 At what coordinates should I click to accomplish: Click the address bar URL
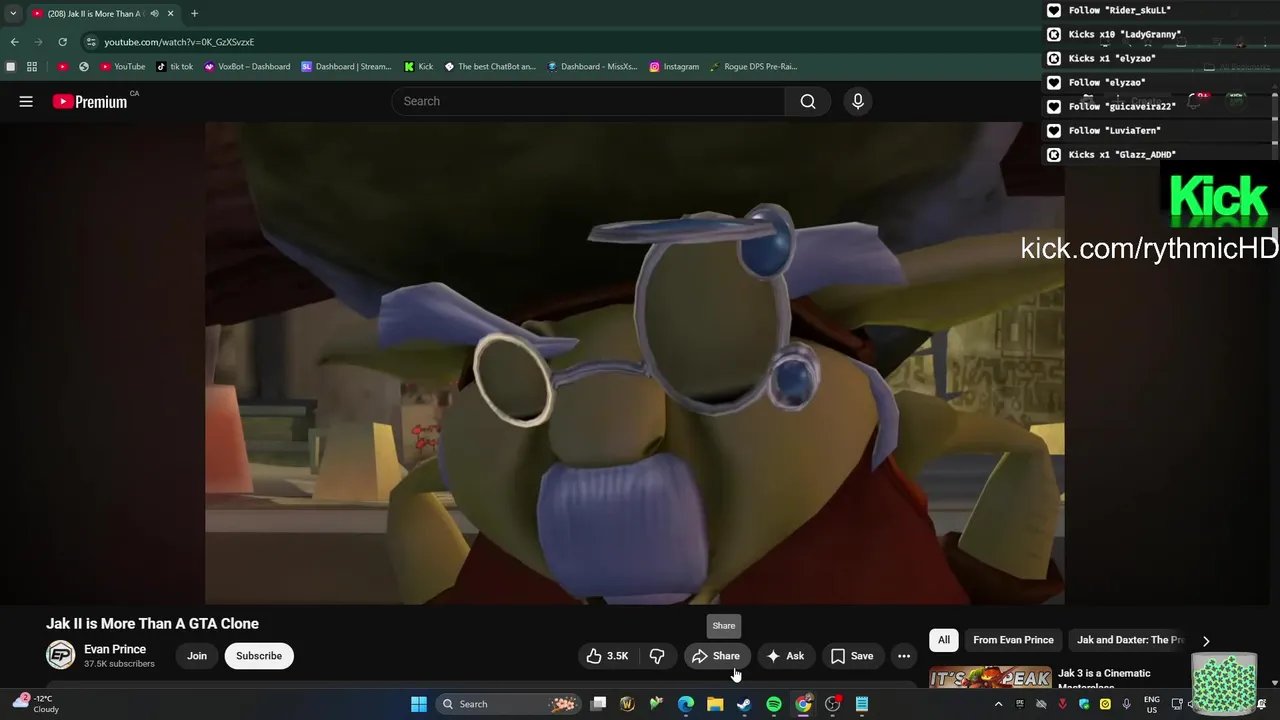(179, 42)
